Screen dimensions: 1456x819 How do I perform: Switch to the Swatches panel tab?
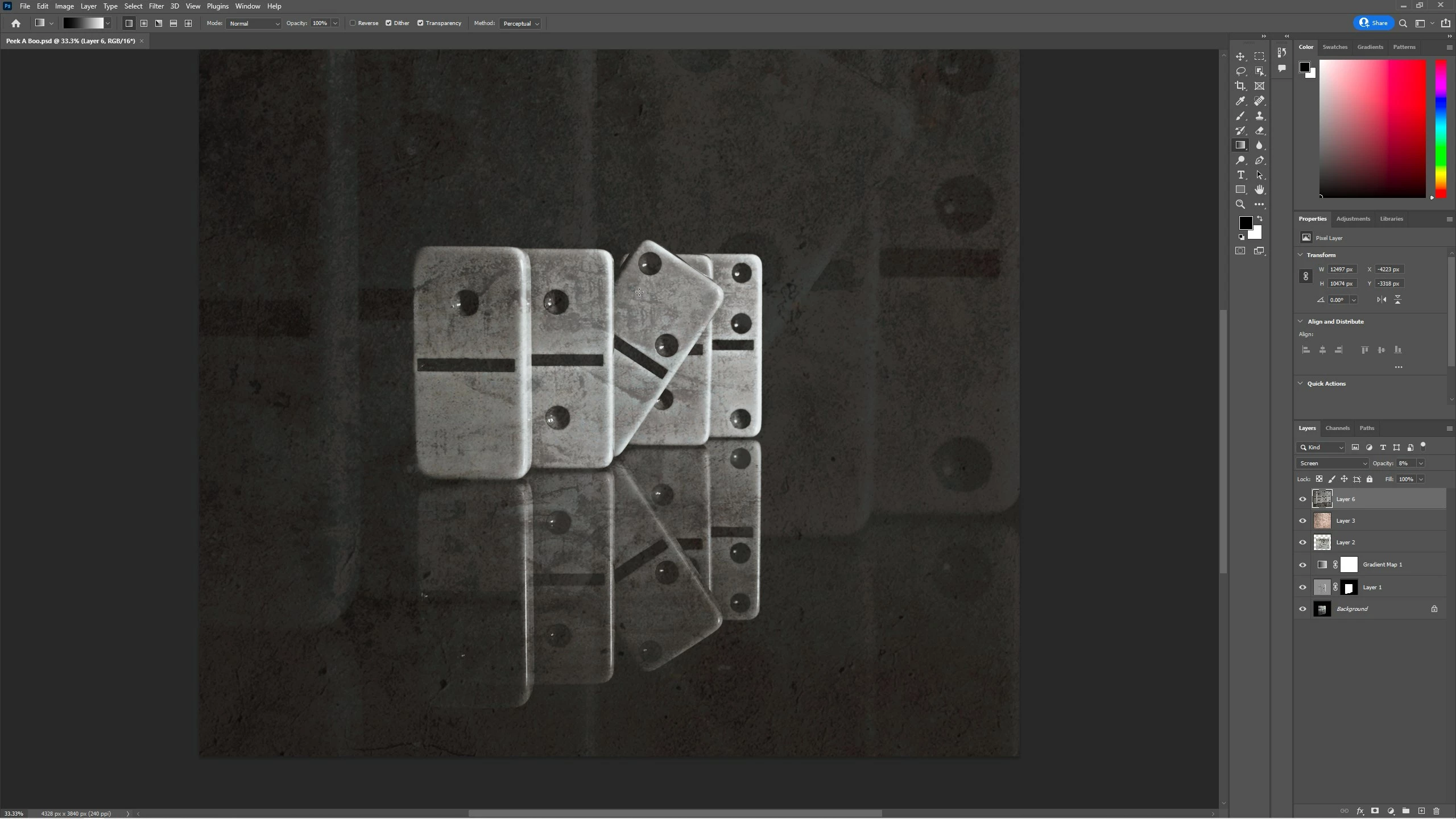coord(1334,47)
